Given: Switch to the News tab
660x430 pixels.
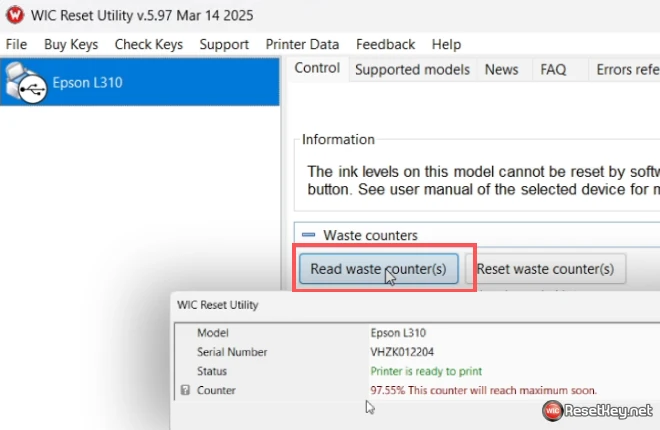Looking at the screenshot, I should point(501,69).
